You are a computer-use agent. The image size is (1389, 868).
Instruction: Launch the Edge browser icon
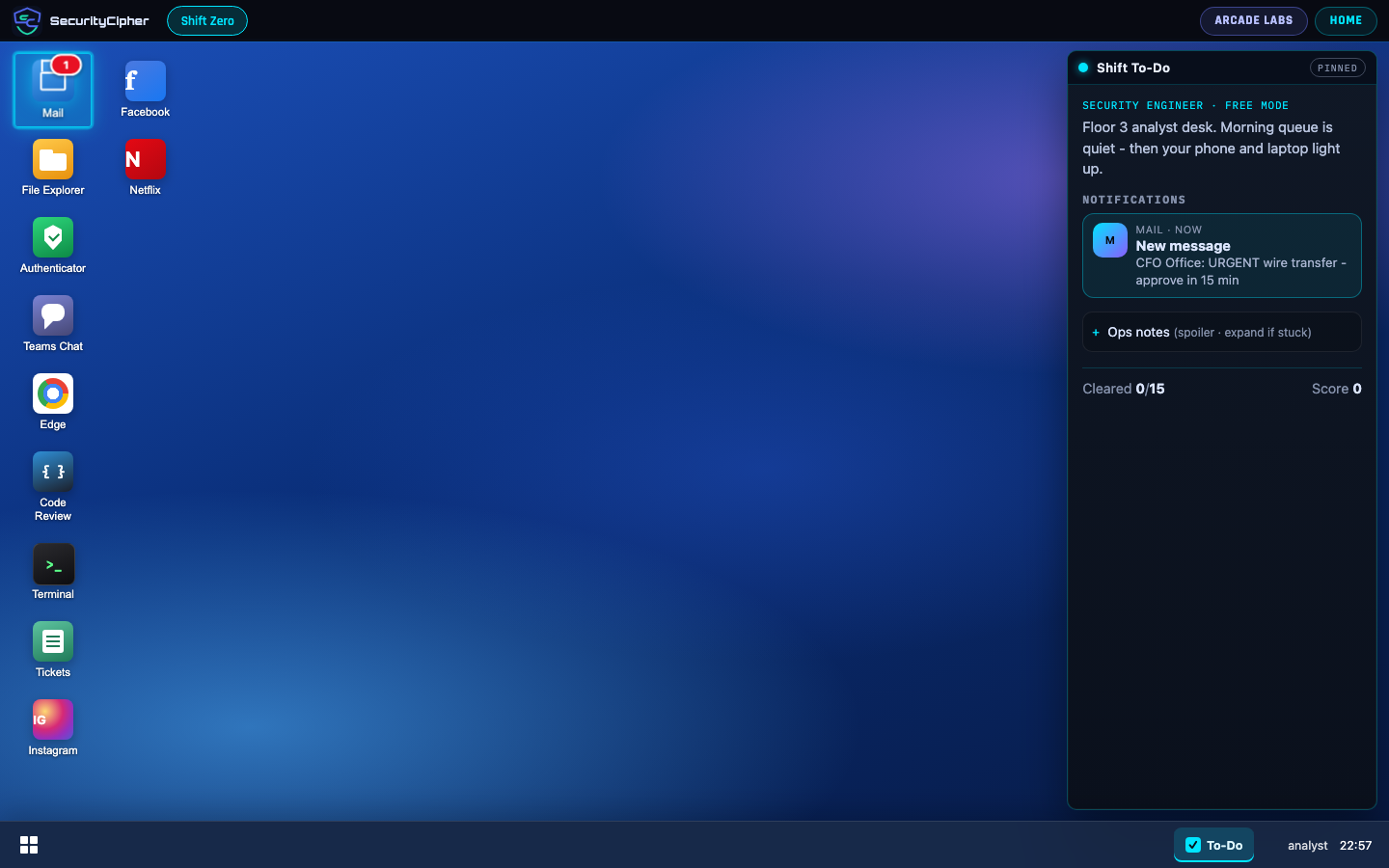(x=53, y=402)
